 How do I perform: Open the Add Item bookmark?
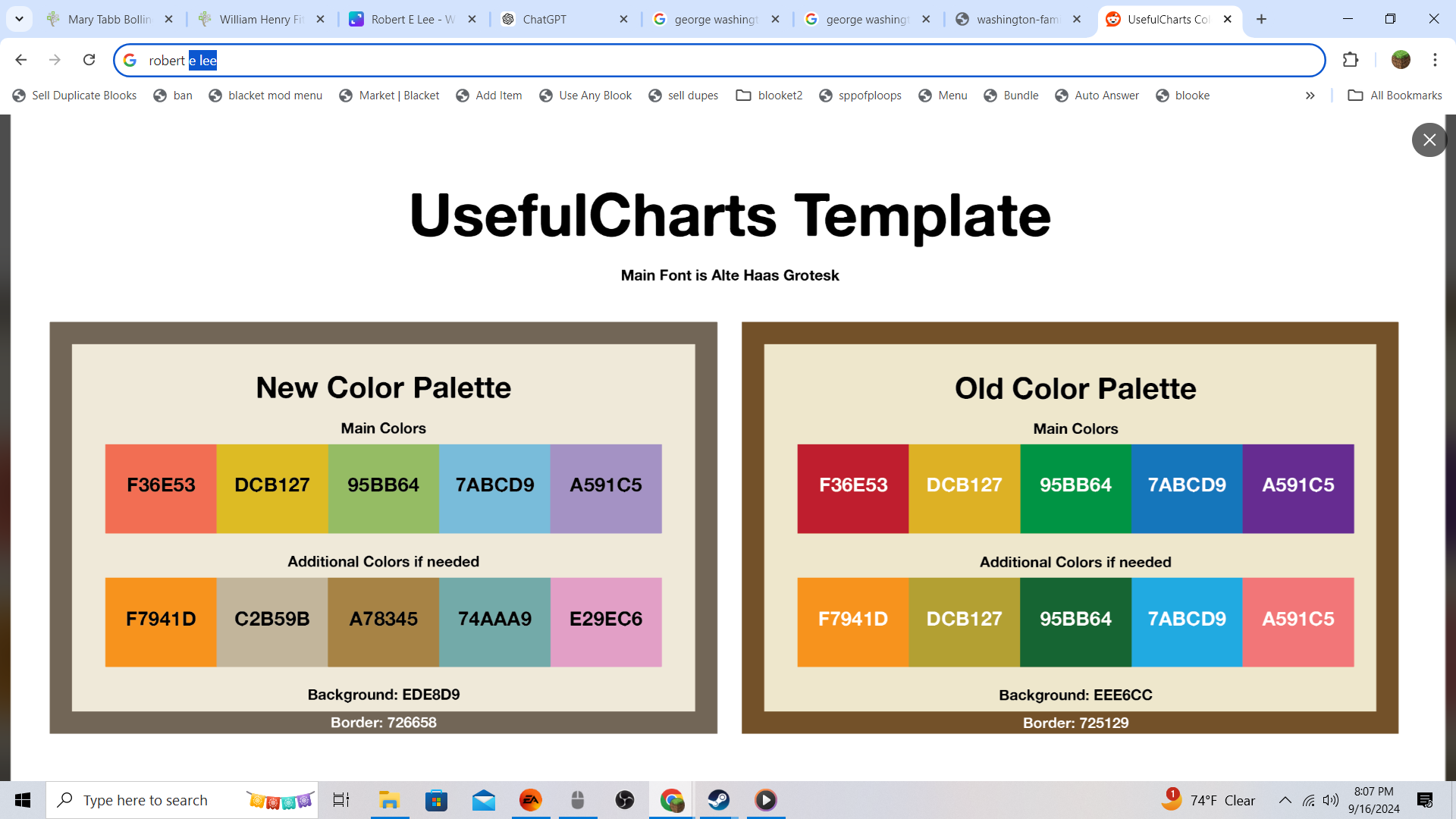pyautogui.click(x=489, y=96)
